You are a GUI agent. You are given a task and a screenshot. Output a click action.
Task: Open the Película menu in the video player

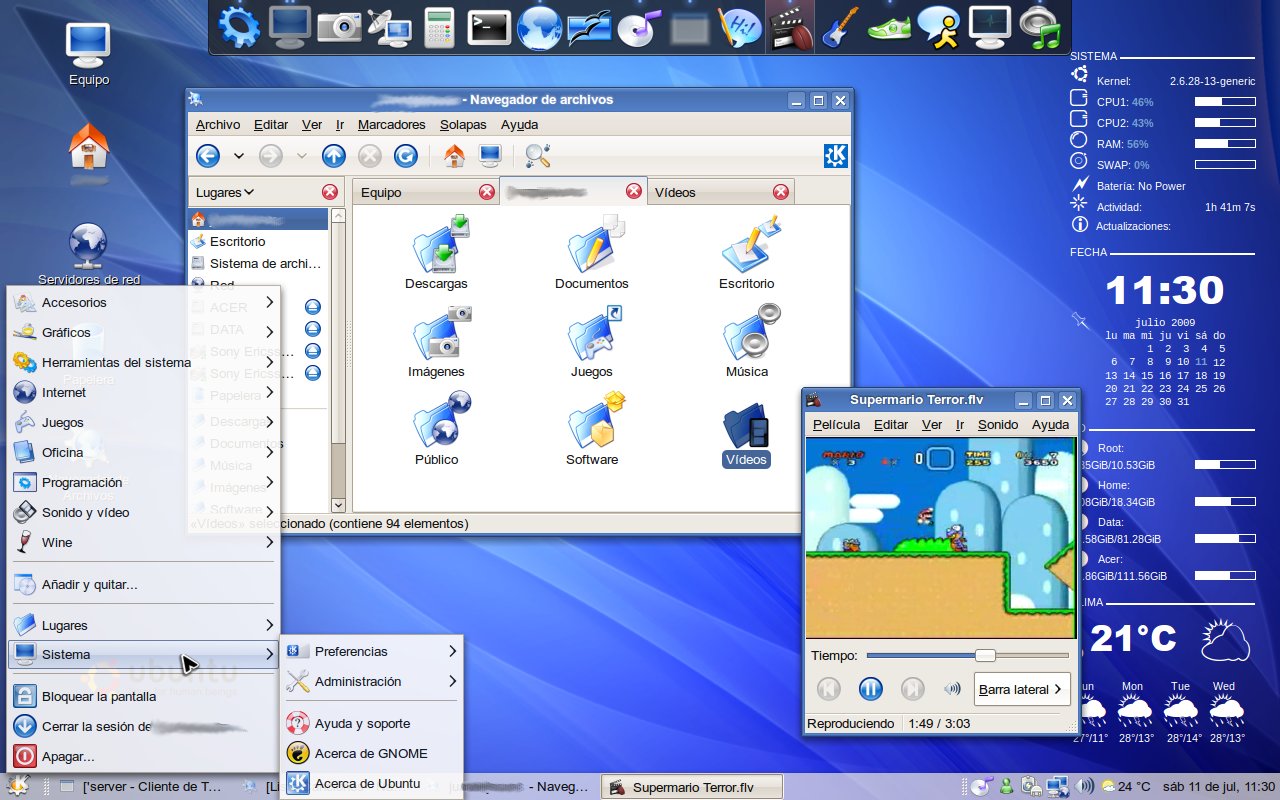coord(836,425)
